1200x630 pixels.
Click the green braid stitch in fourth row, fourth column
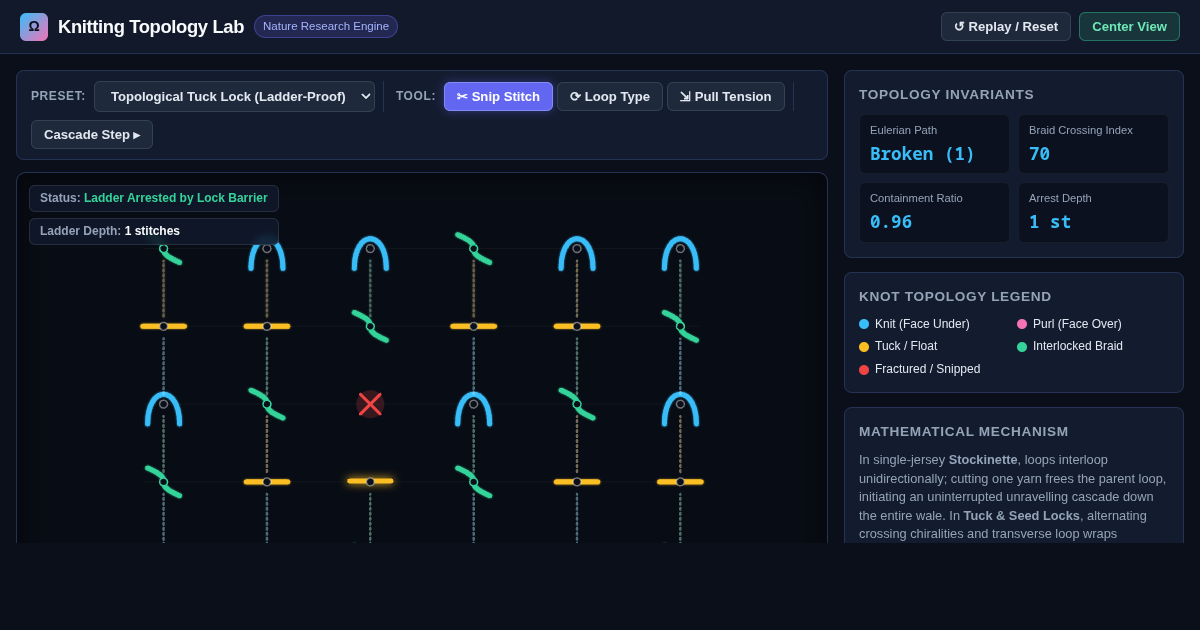pos(474,482)
